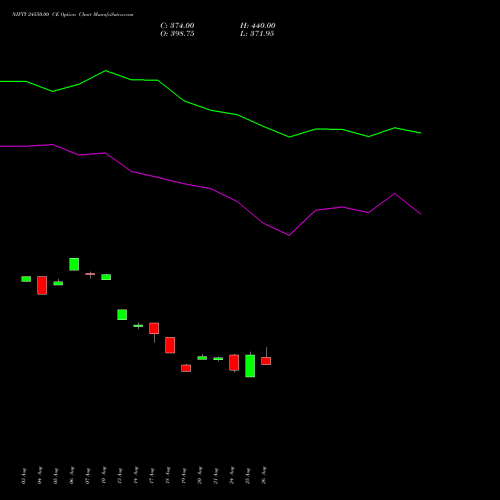
Task: Click the '07 Aug' date axis label
Action: (88, 475)
